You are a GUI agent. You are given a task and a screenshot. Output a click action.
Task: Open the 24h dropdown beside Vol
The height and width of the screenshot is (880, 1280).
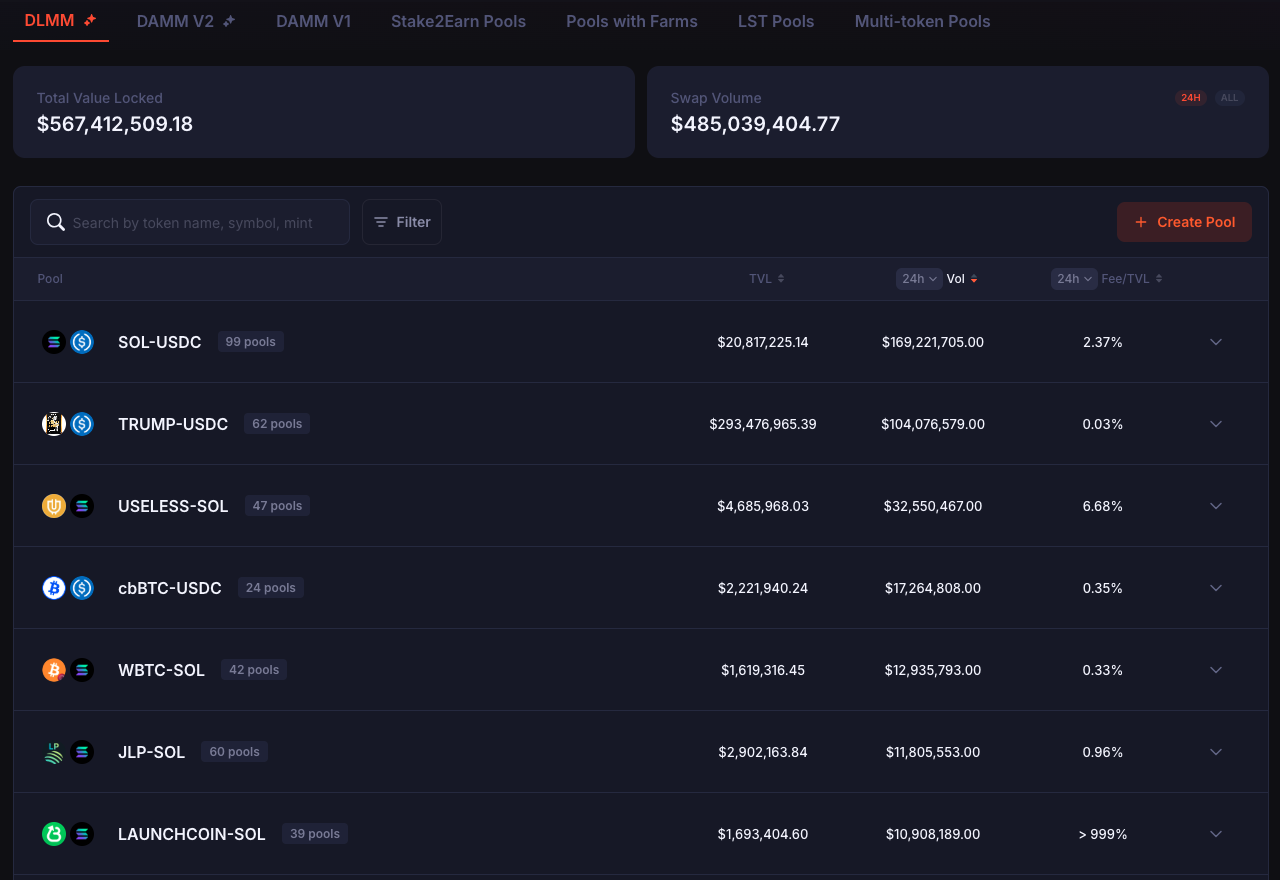pyautogui.click(x=919, y=279)
